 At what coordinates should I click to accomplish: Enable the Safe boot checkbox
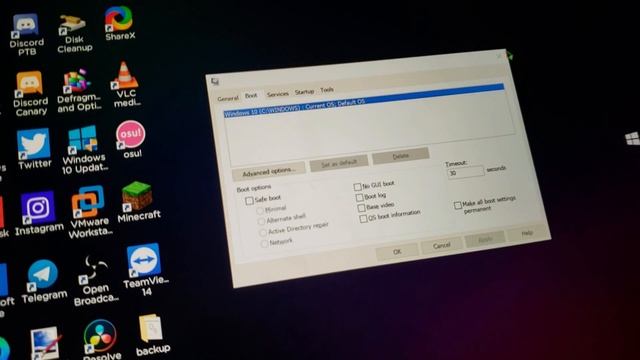pyautogui.click(x=249, y=201)
